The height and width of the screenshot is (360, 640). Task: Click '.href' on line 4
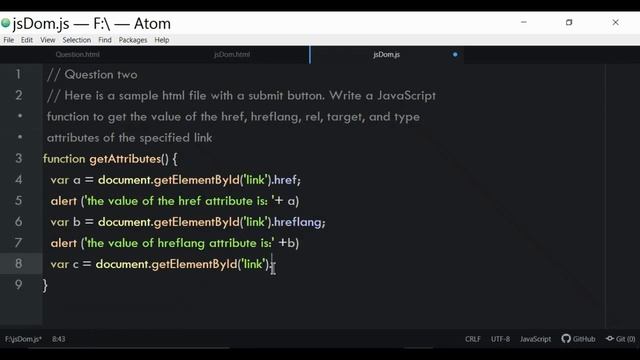coord(284,180)
